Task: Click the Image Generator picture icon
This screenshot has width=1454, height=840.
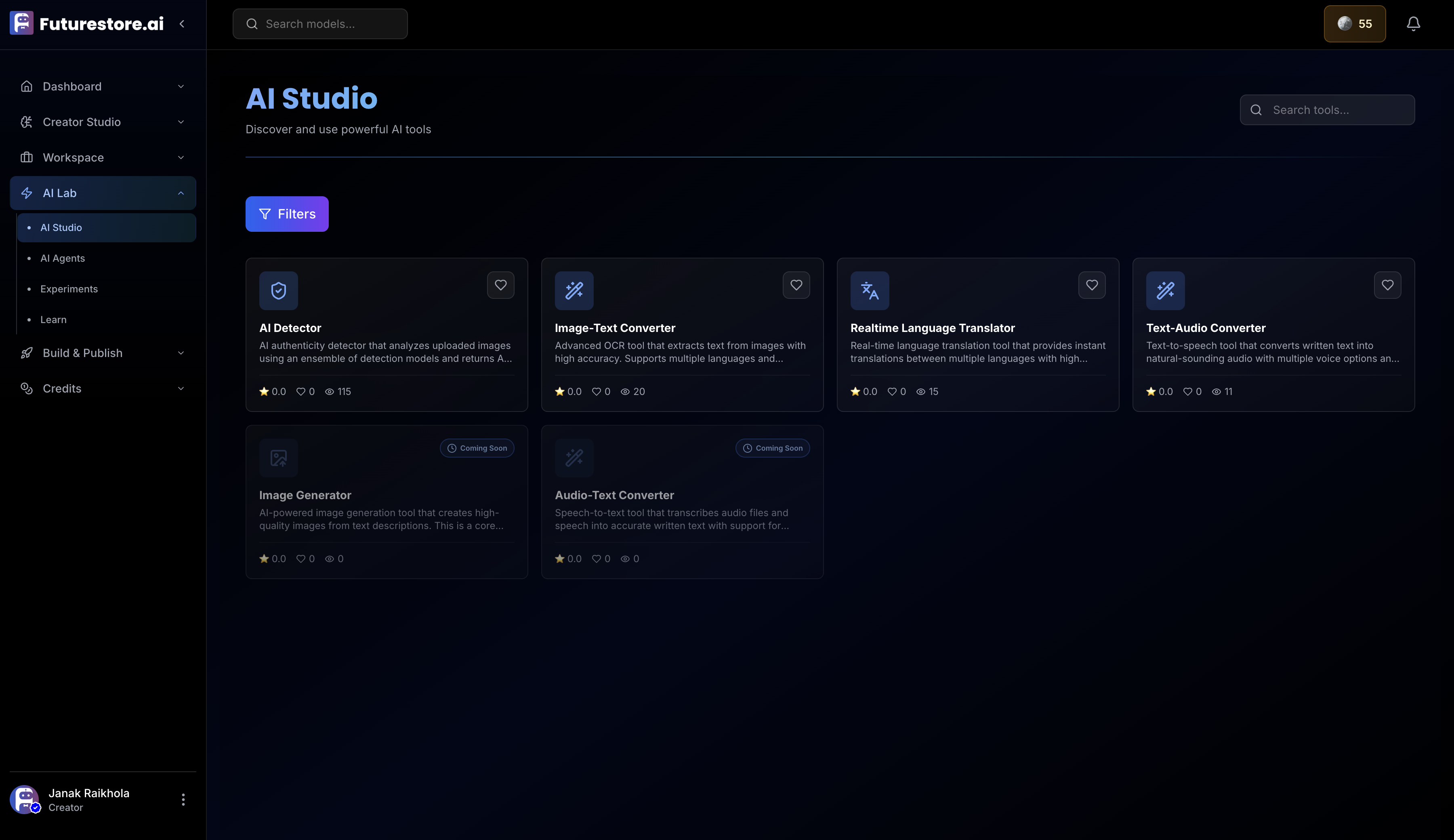Action: pos(279,458)
